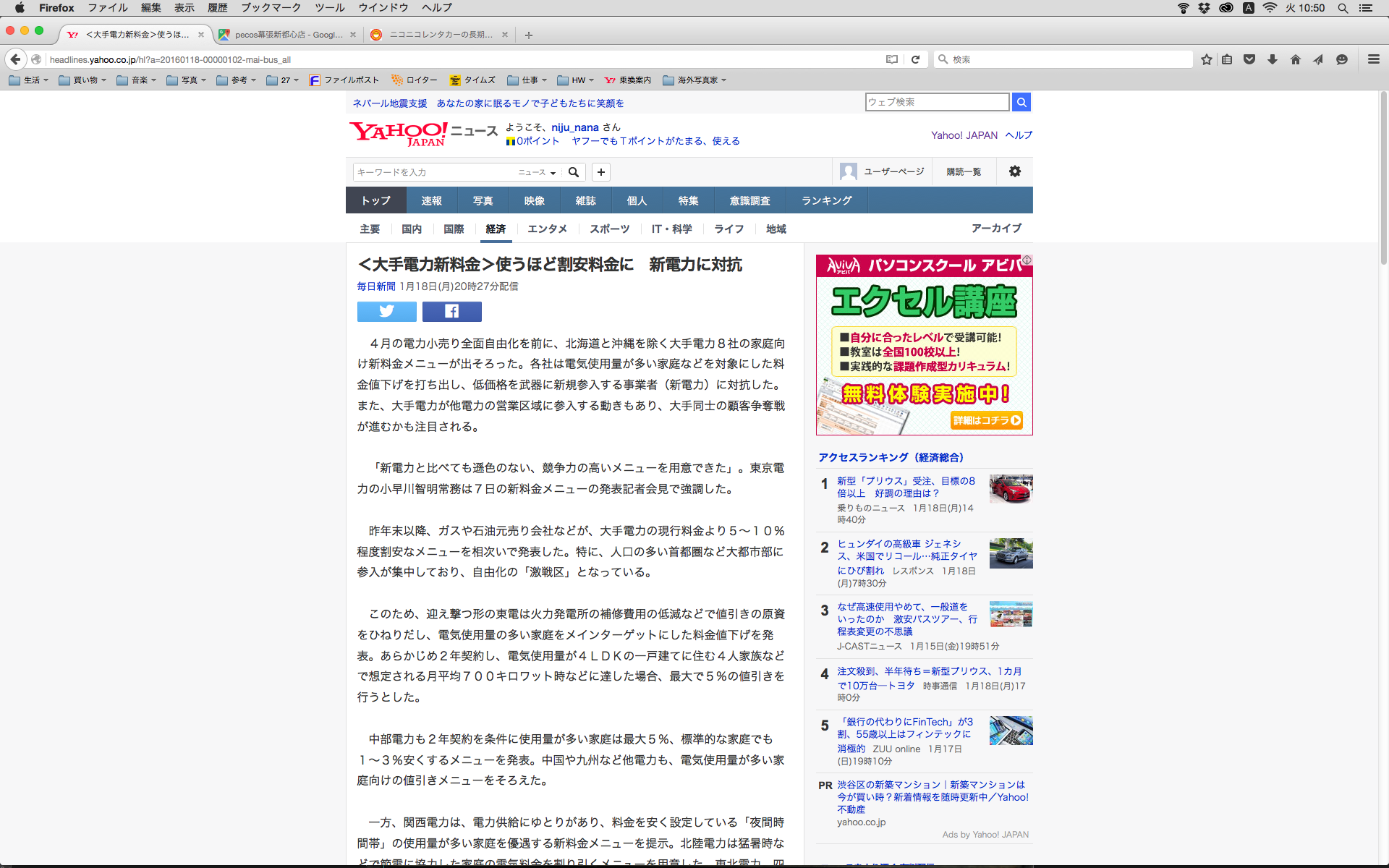Screen dimensions: 1389x868
Task: Share article via Facebook icon
Action: click(x=451, y=311)
